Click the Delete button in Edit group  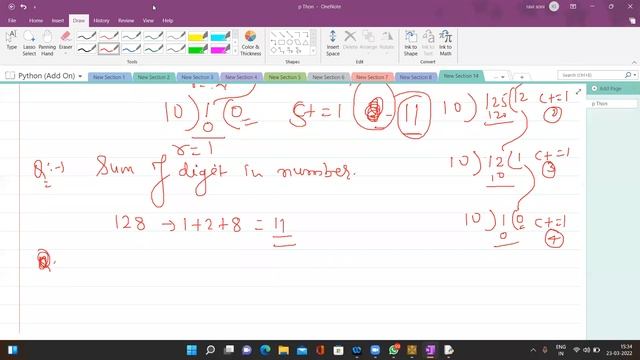350,40
